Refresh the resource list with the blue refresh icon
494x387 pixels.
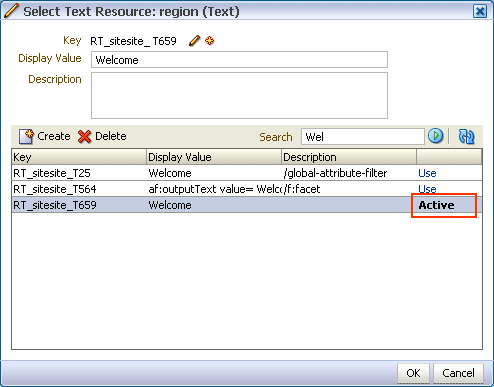point(466,136)
